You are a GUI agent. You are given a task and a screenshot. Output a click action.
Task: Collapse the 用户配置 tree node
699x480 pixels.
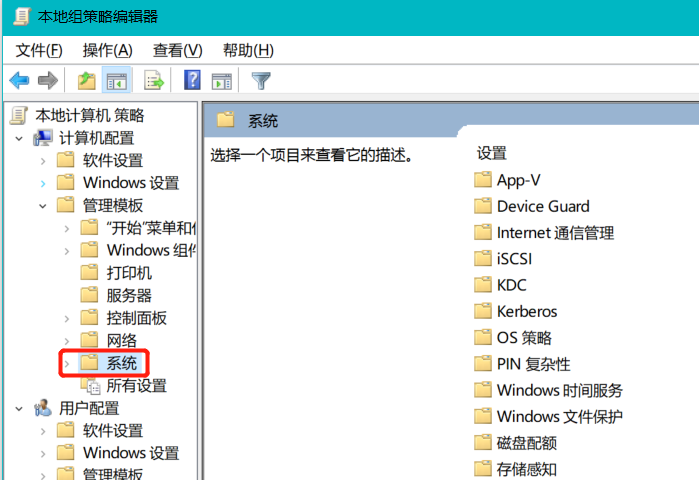point(19,408)
